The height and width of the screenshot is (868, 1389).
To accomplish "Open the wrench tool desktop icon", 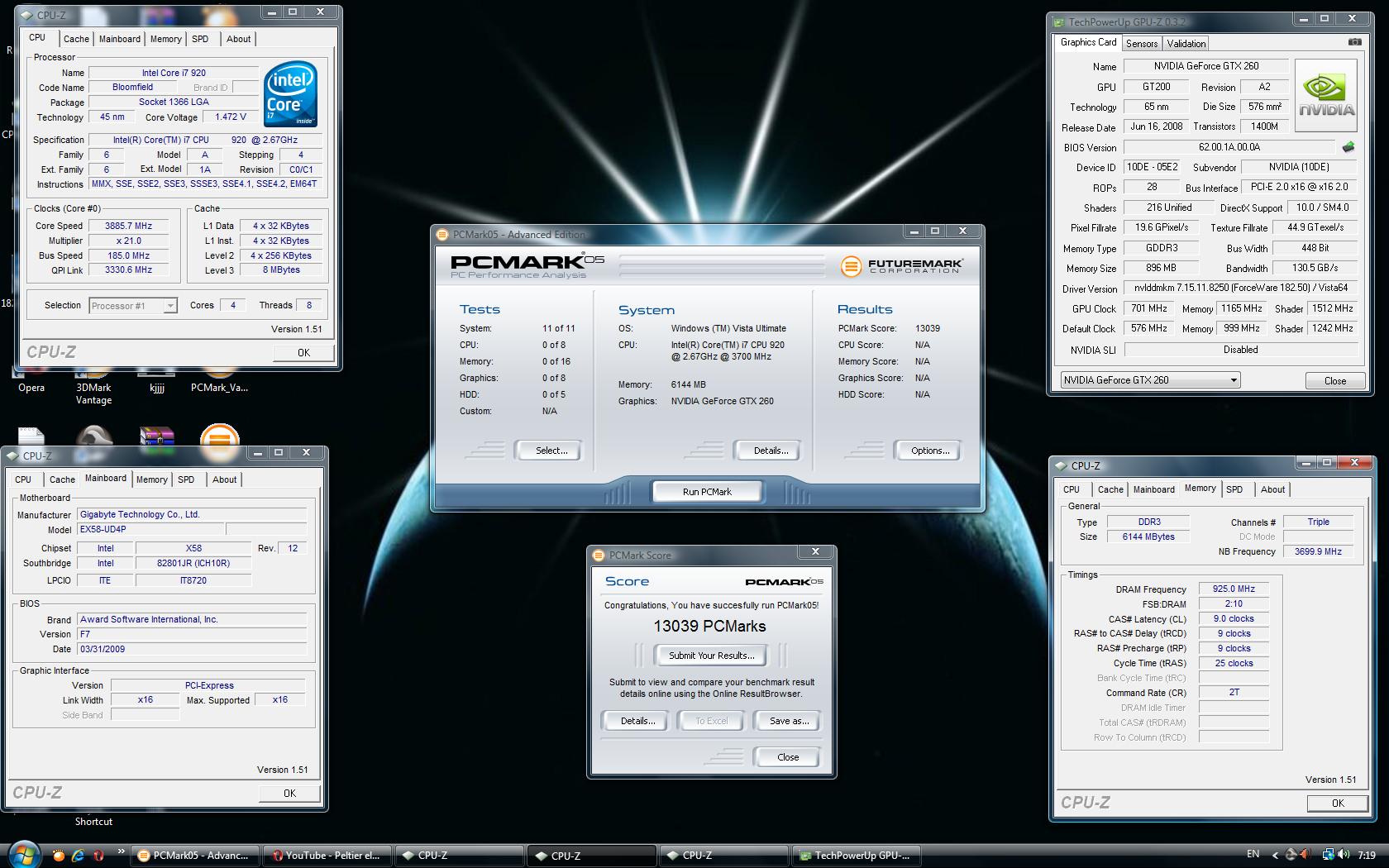I will pyautogui.click(x=93, y=436).
